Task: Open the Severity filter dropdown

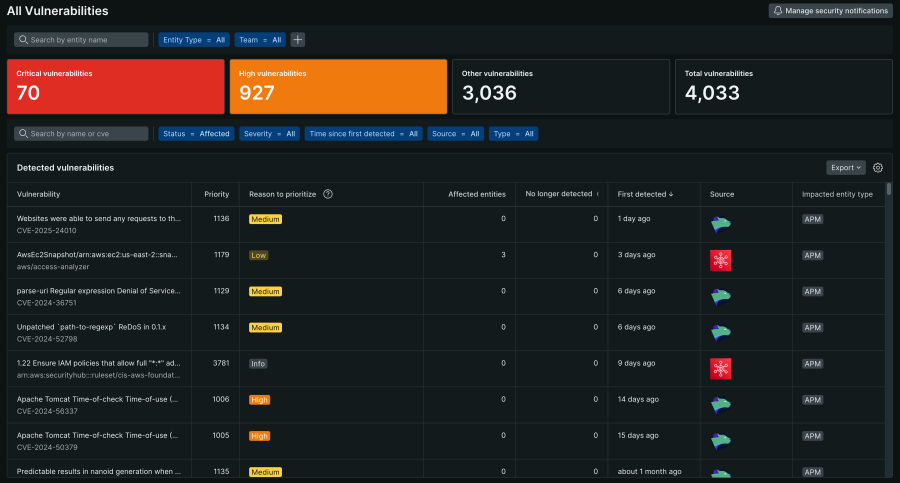Action: pyautogui.click(x=270, y=133)
